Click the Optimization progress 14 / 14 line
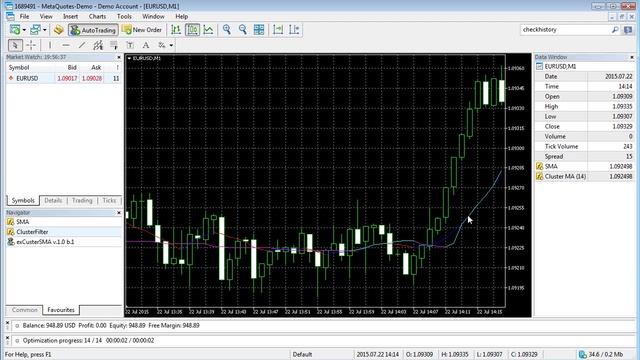The height and width of the screenshot is (360, 640). coord(88,340)
